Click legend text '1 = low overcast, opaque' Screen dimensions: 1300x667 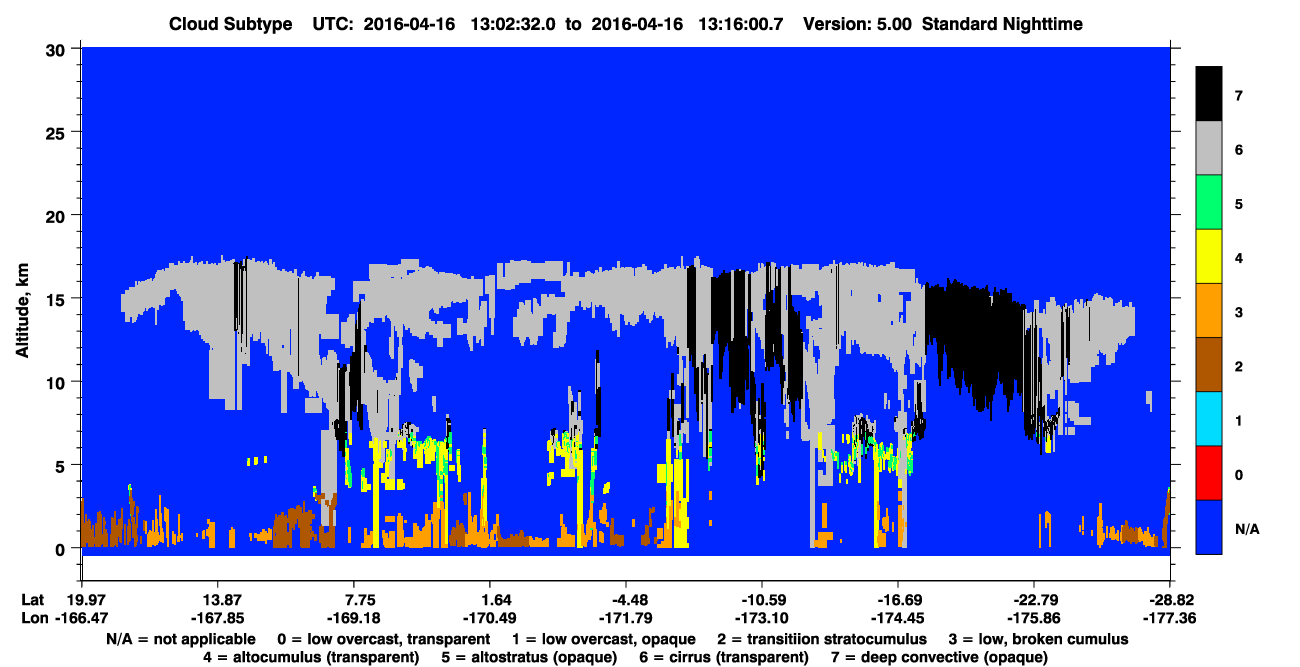click(x=604, y=639)
